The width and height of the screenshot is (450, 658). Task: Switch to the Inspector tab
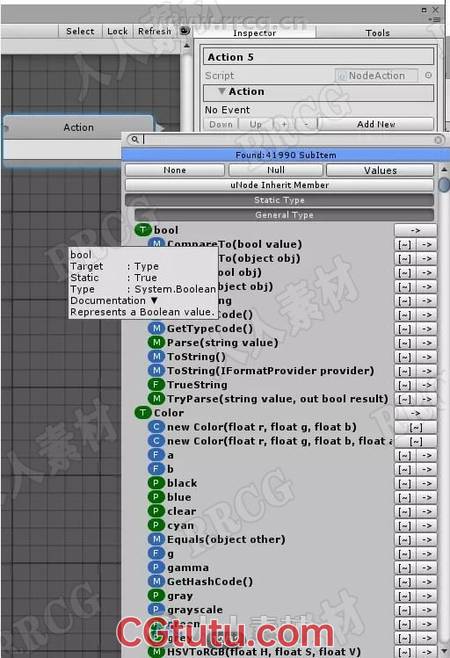click(x=254, y=33)
